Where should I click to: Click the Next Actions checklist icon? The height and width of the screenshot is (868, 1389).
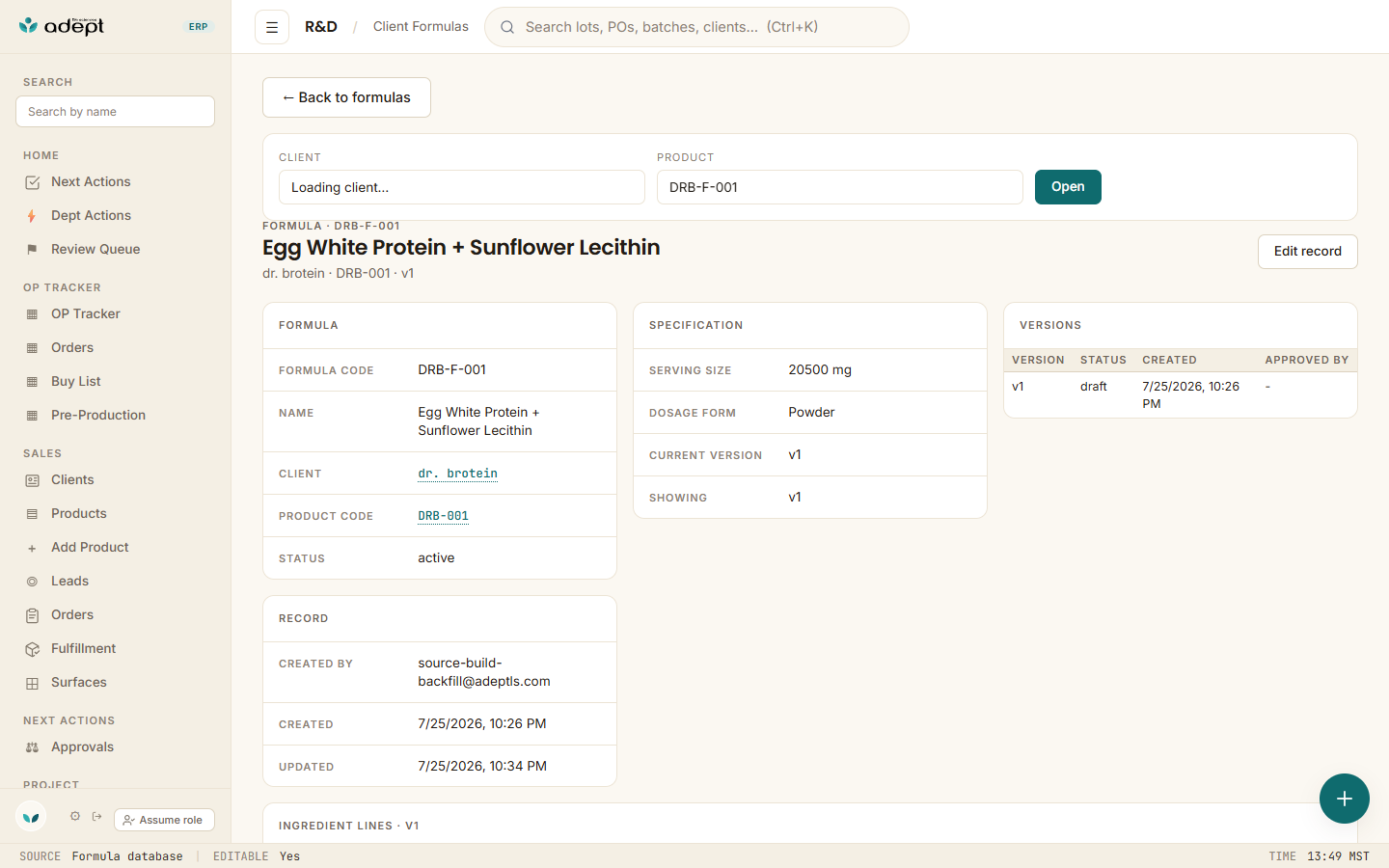pyautogui.click(x=32, y=182)
